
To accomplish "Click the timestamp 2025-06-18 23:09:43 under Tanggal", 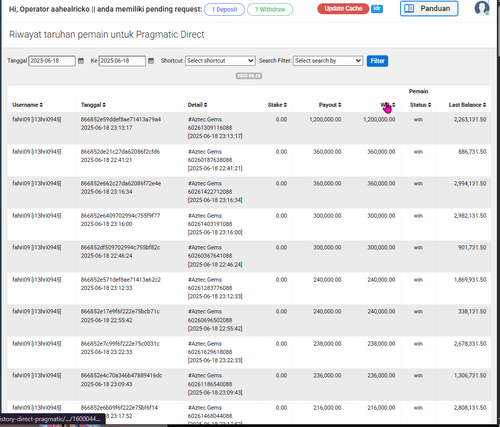I will pyautogui.click(x=106, y=384).
